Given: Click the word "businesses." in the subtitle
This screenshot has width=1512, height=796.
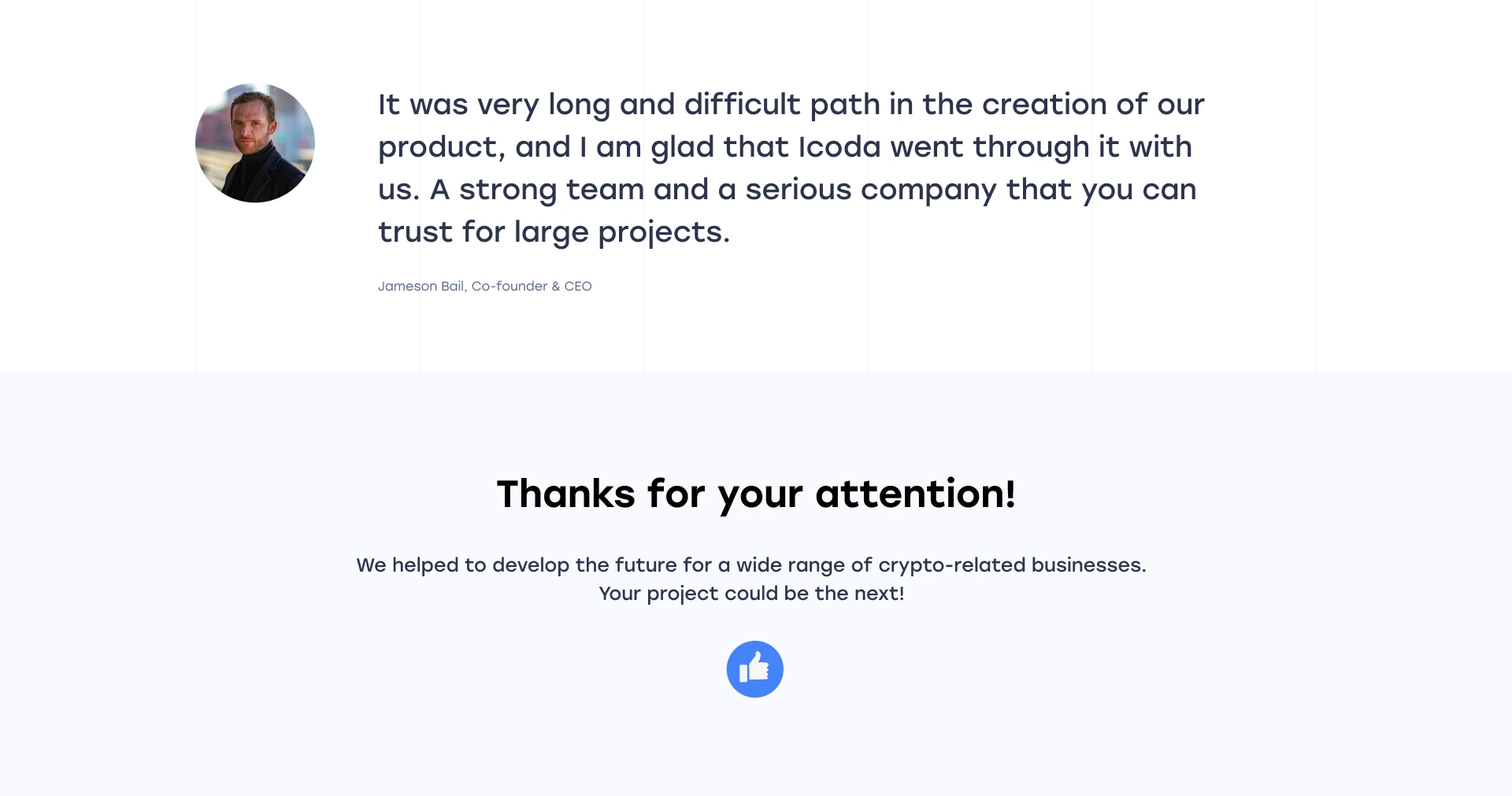Looking at the screenshot, I should pyautogui.click(x=1088, y=565).
